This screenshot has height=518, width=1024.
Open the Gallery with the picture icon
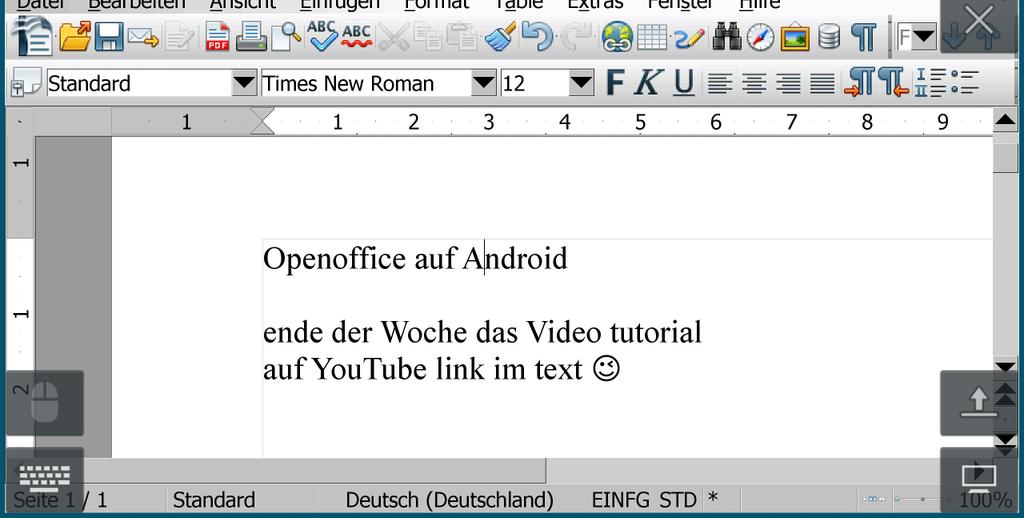pyautogui.click(x=795, y=37)
